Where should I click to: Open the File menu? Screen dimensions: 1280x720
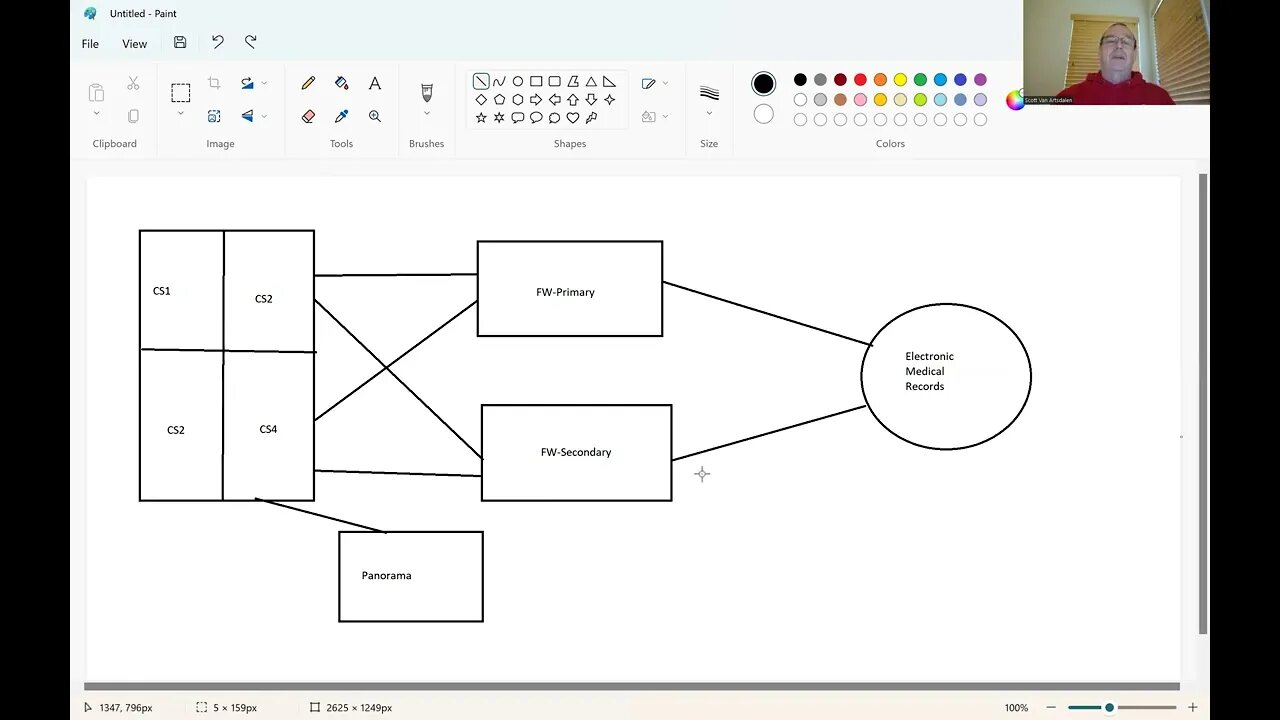tap(90, 43)
